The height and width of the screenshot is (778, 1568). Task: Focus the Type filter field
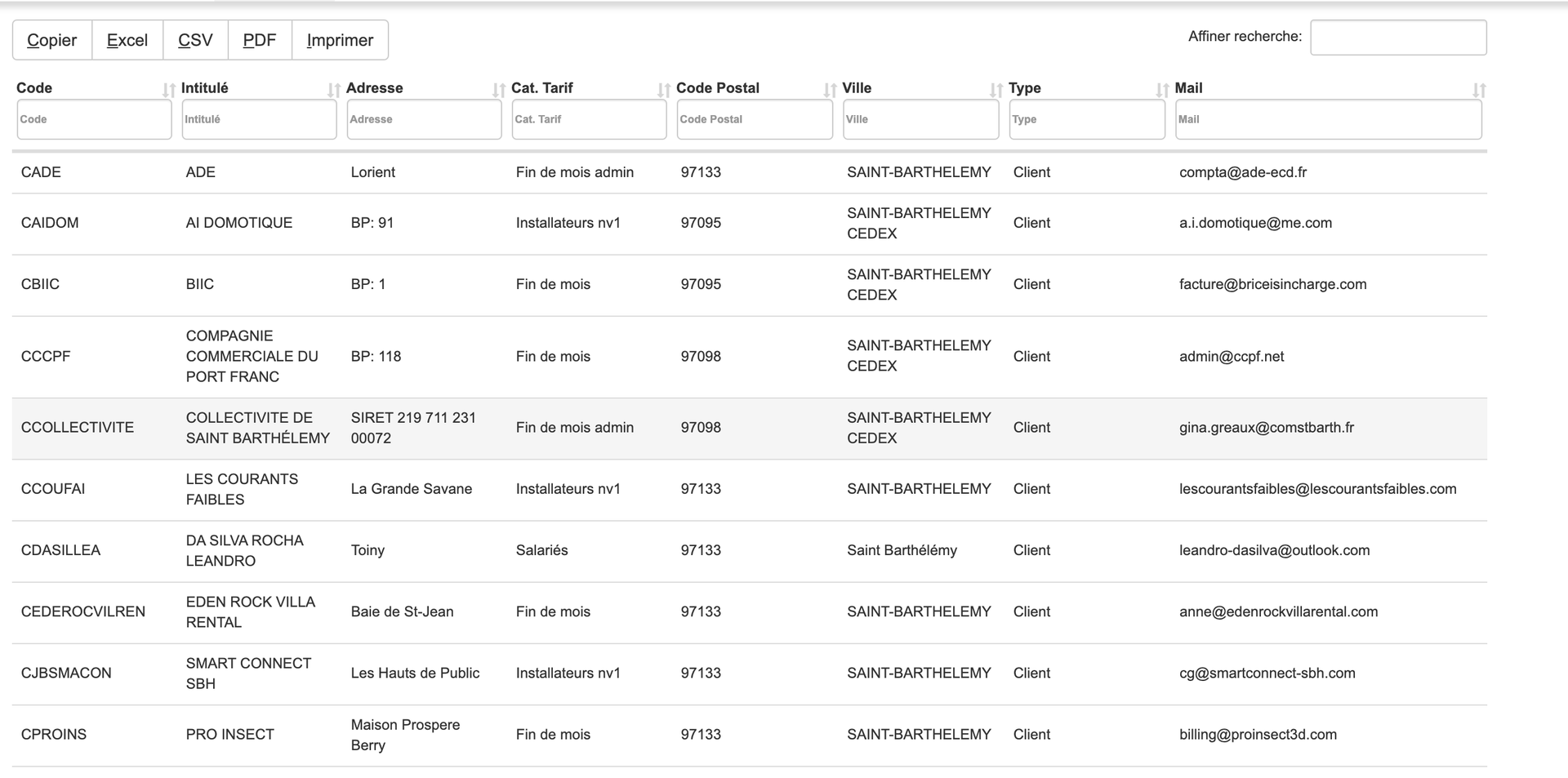click(x=1087, y=119)
